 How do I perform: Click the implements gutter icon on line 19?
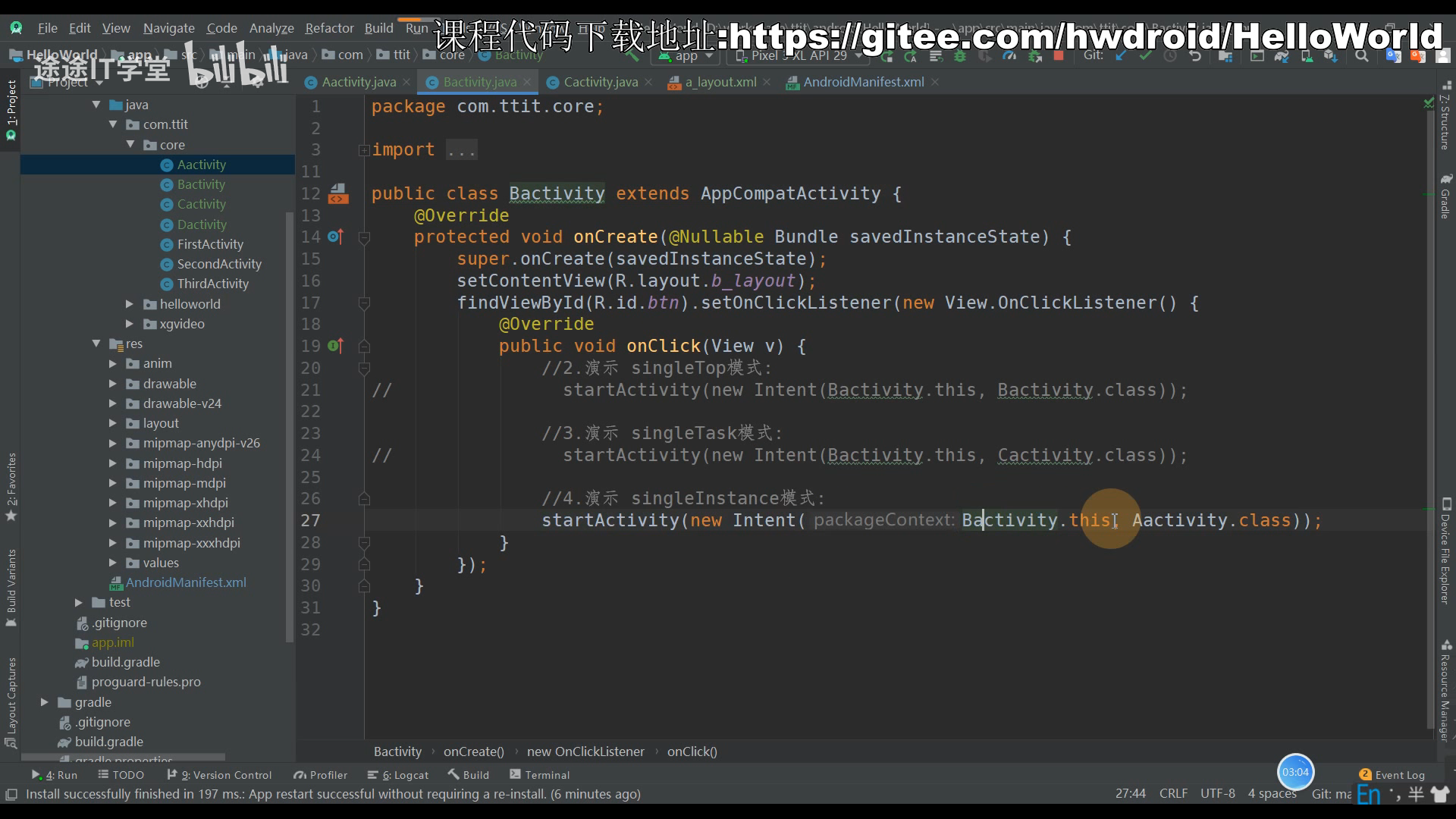point(336,347)
